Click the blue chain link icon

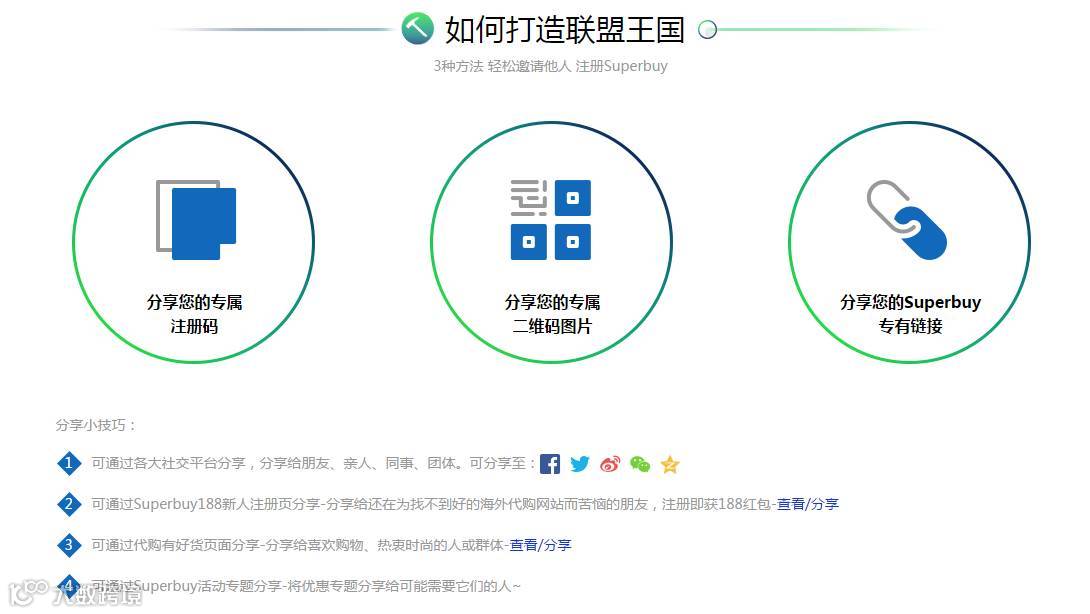tap(907, 220)
